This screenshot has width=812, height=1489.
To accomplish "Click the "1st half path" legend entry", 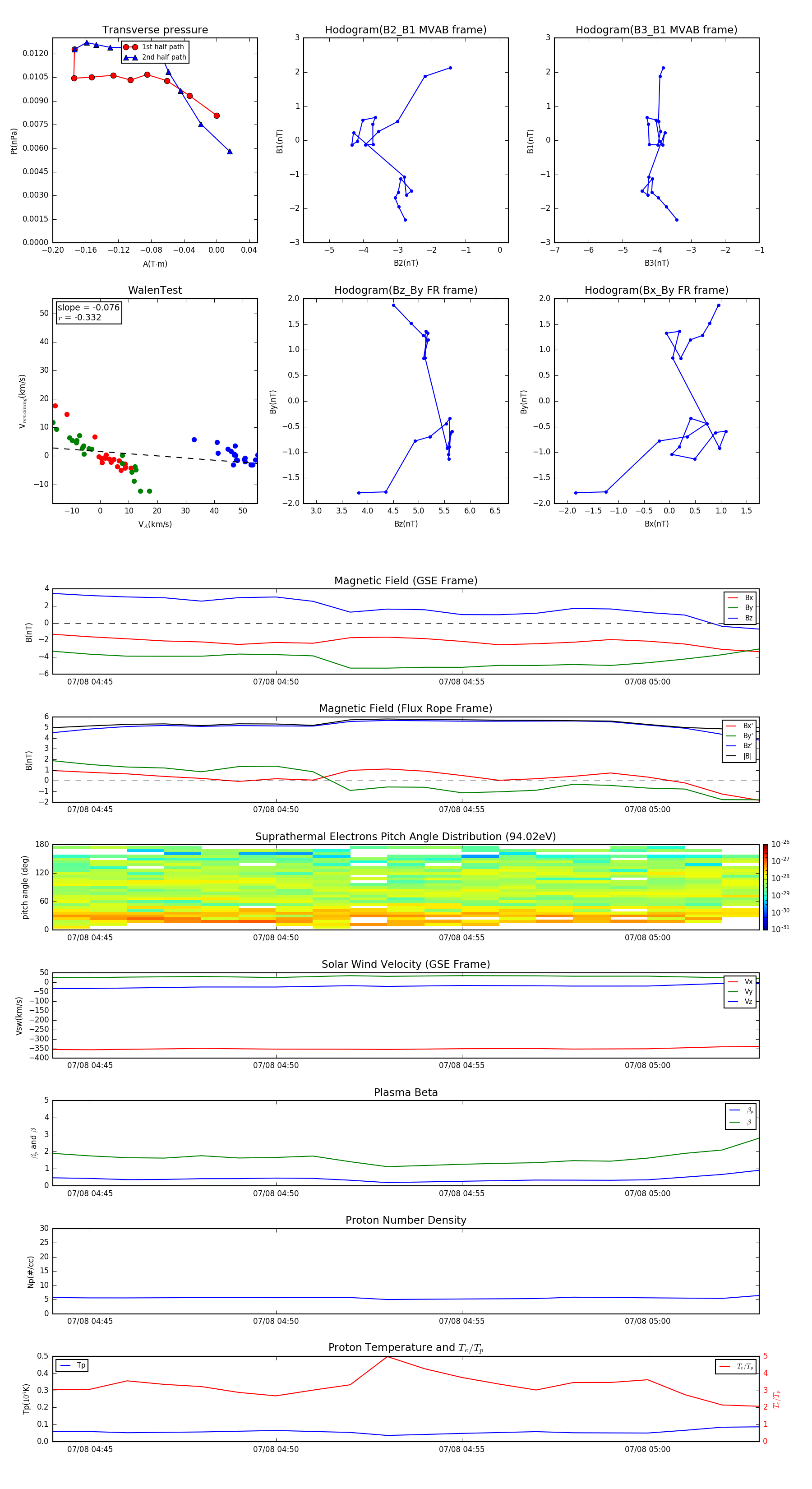I will coord(155,47).
